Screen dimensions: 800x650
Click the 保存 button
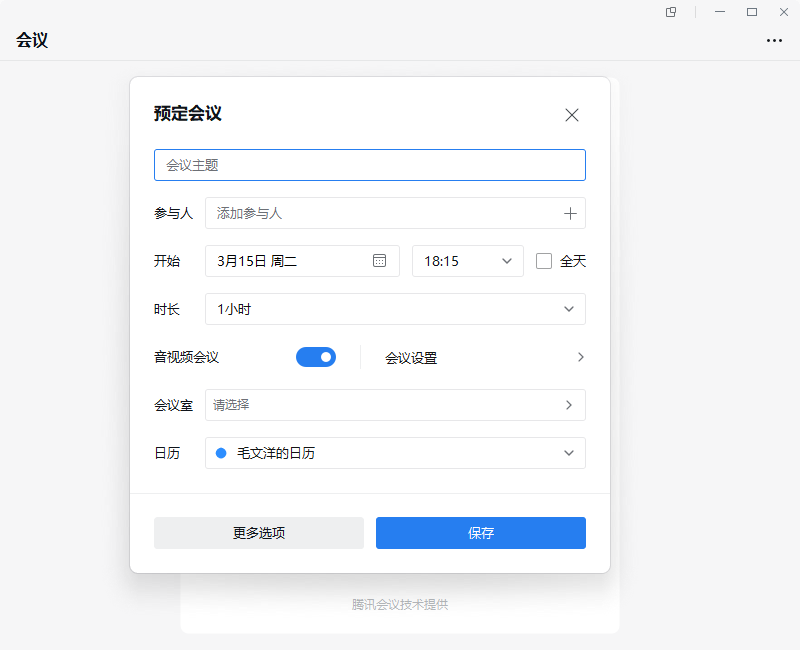[481, 533]
